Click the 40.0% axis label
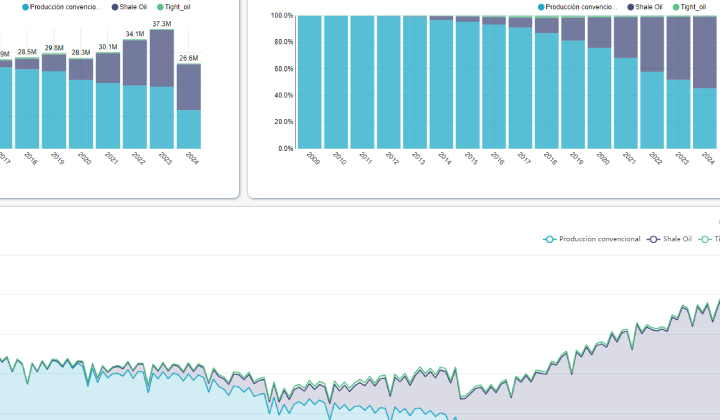Viewport: 720px width, 420px height. coord(284,95)
